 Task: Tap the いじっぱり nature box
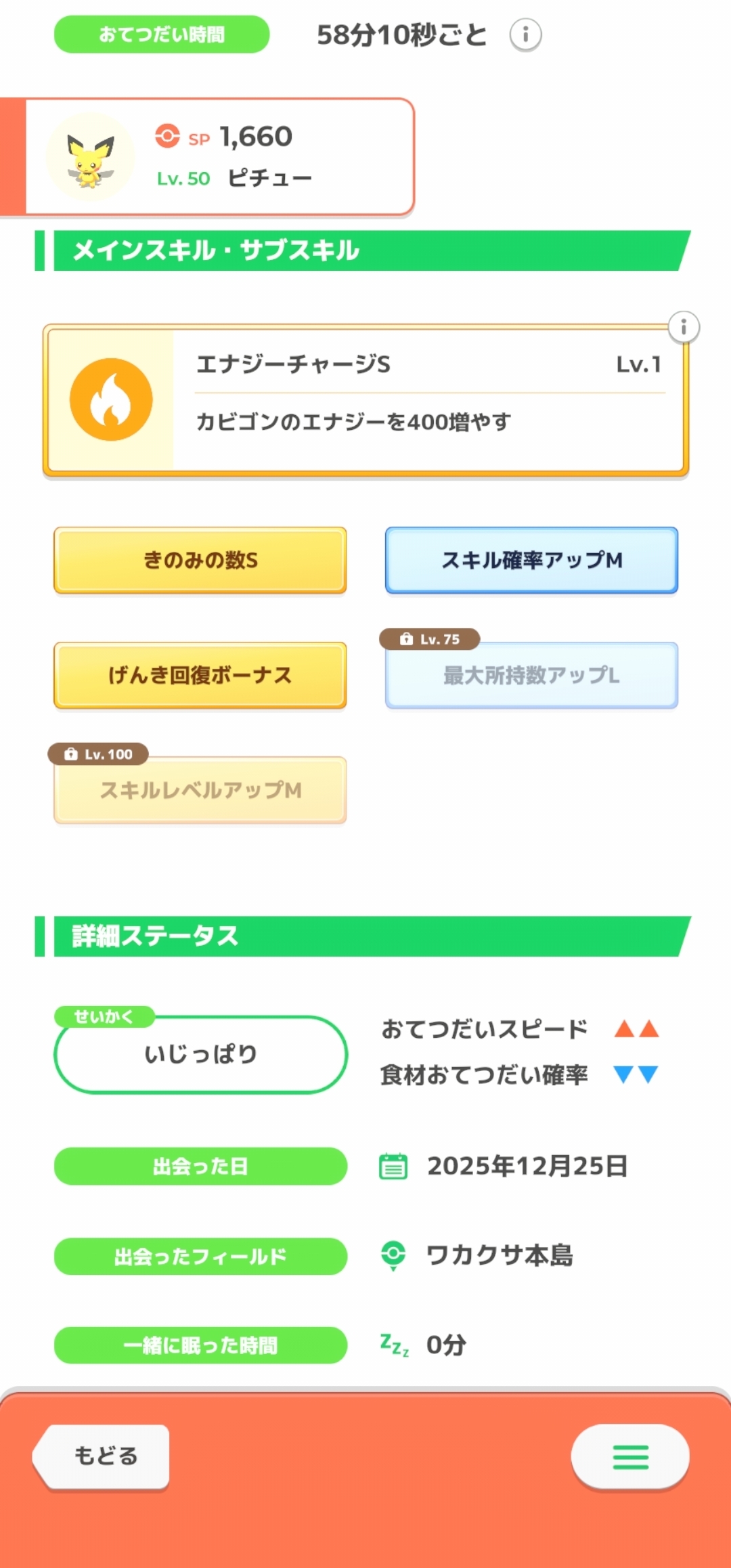[x=200, y=1054]
